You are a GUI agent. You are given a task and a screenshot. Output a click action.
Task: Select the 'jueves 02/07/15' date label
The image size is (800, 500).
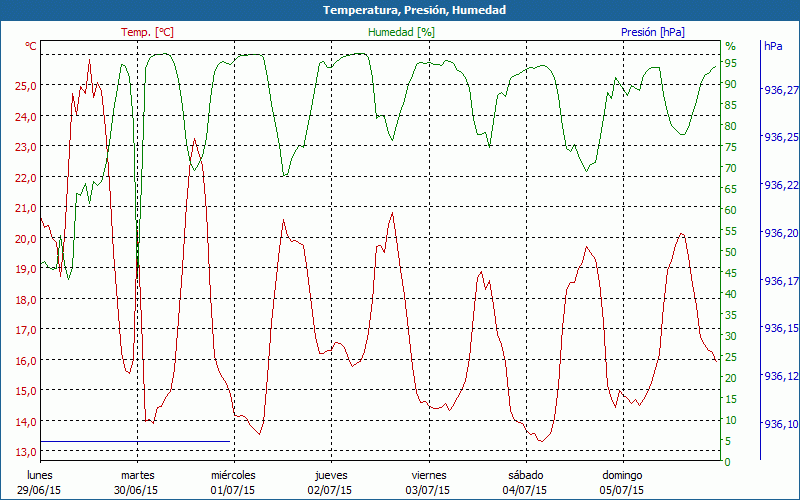331,483
